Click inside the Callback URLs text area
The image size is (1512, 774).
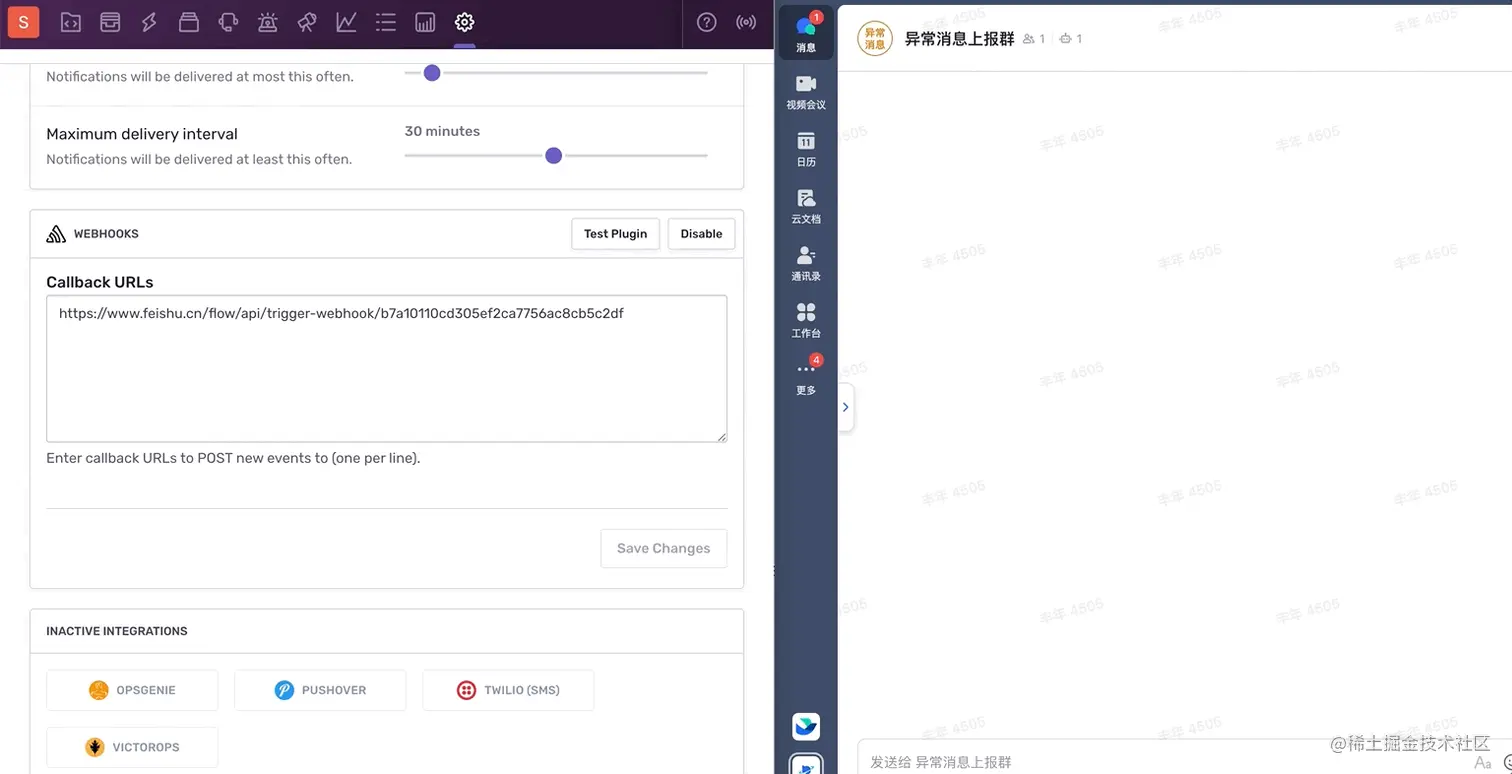387,369
